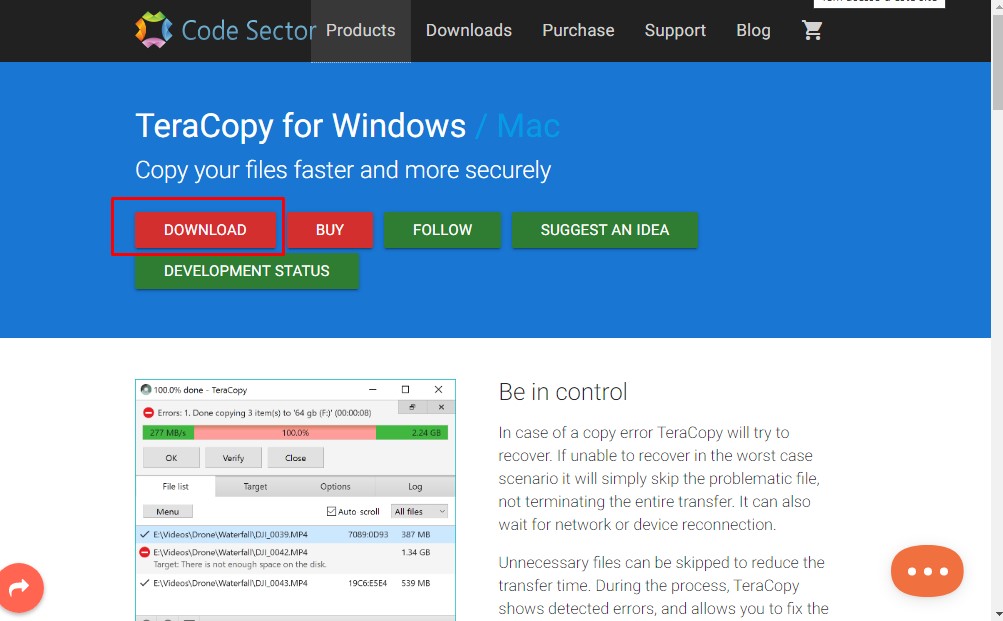
Task: Open the shopping cart icon
Action: click(812, 30)
